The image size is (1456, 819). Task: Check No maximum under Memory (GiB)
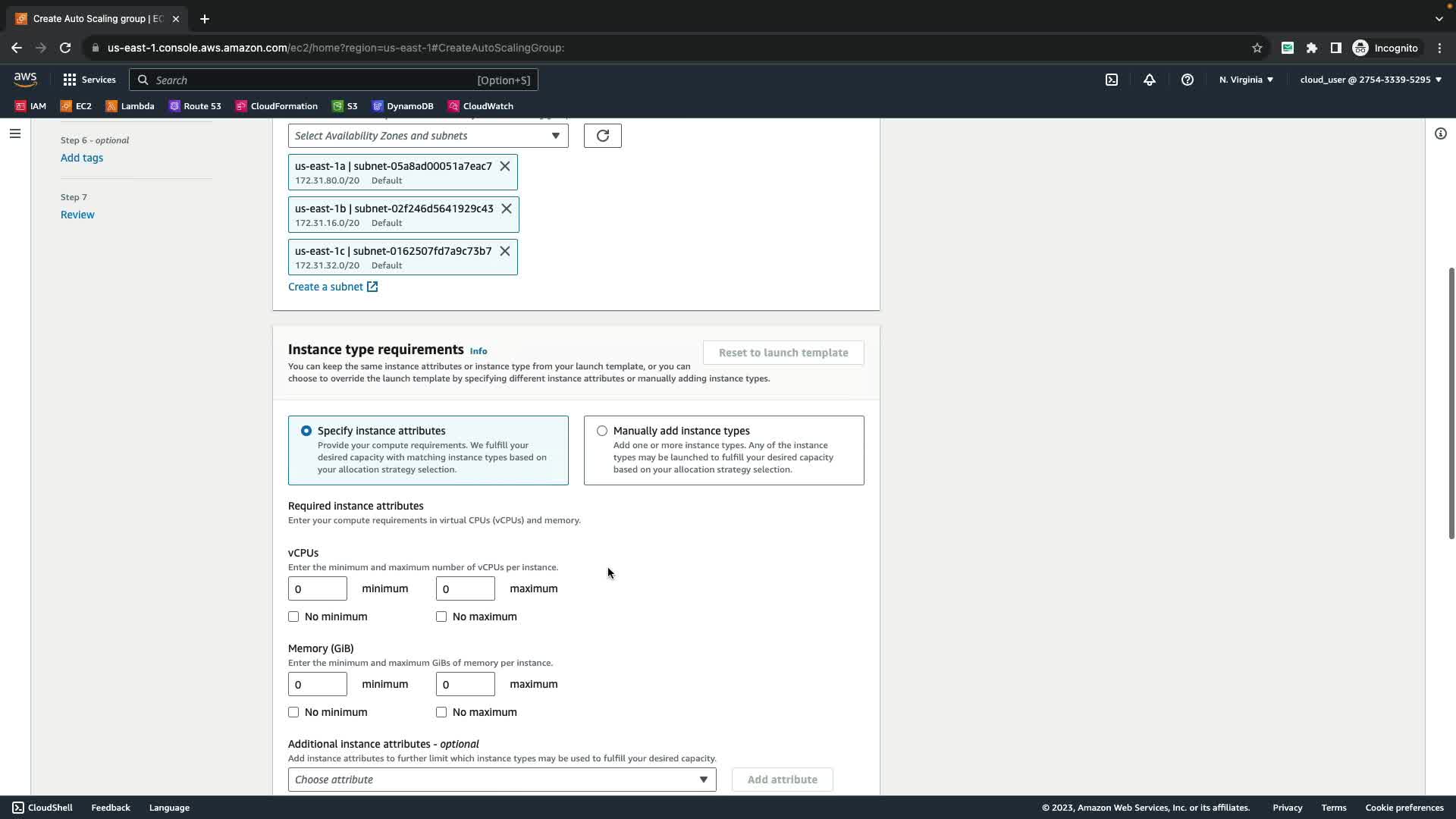point(441,712)
